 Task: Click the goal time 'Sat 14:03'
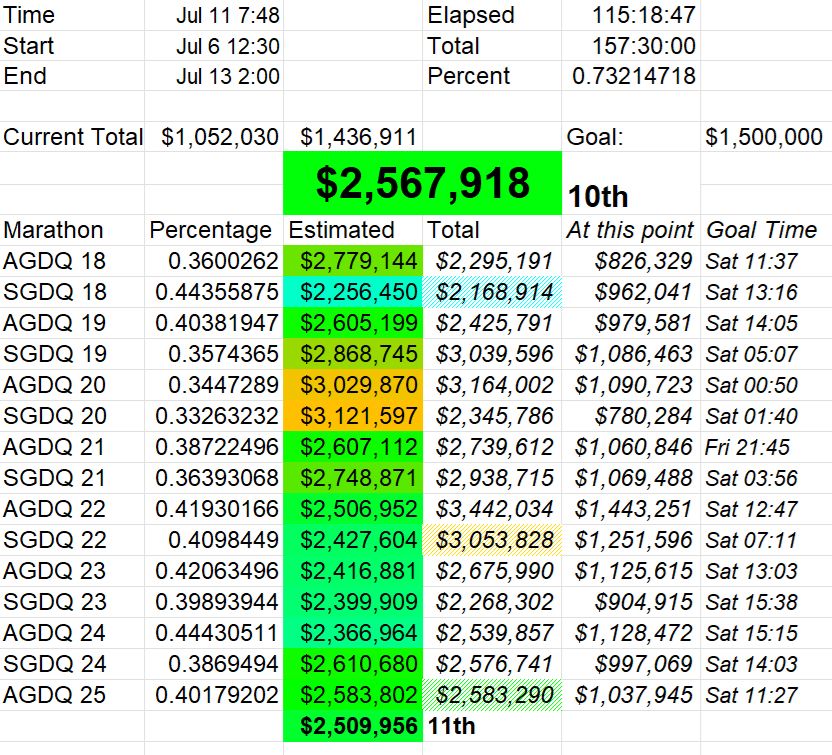pos(766,664)
